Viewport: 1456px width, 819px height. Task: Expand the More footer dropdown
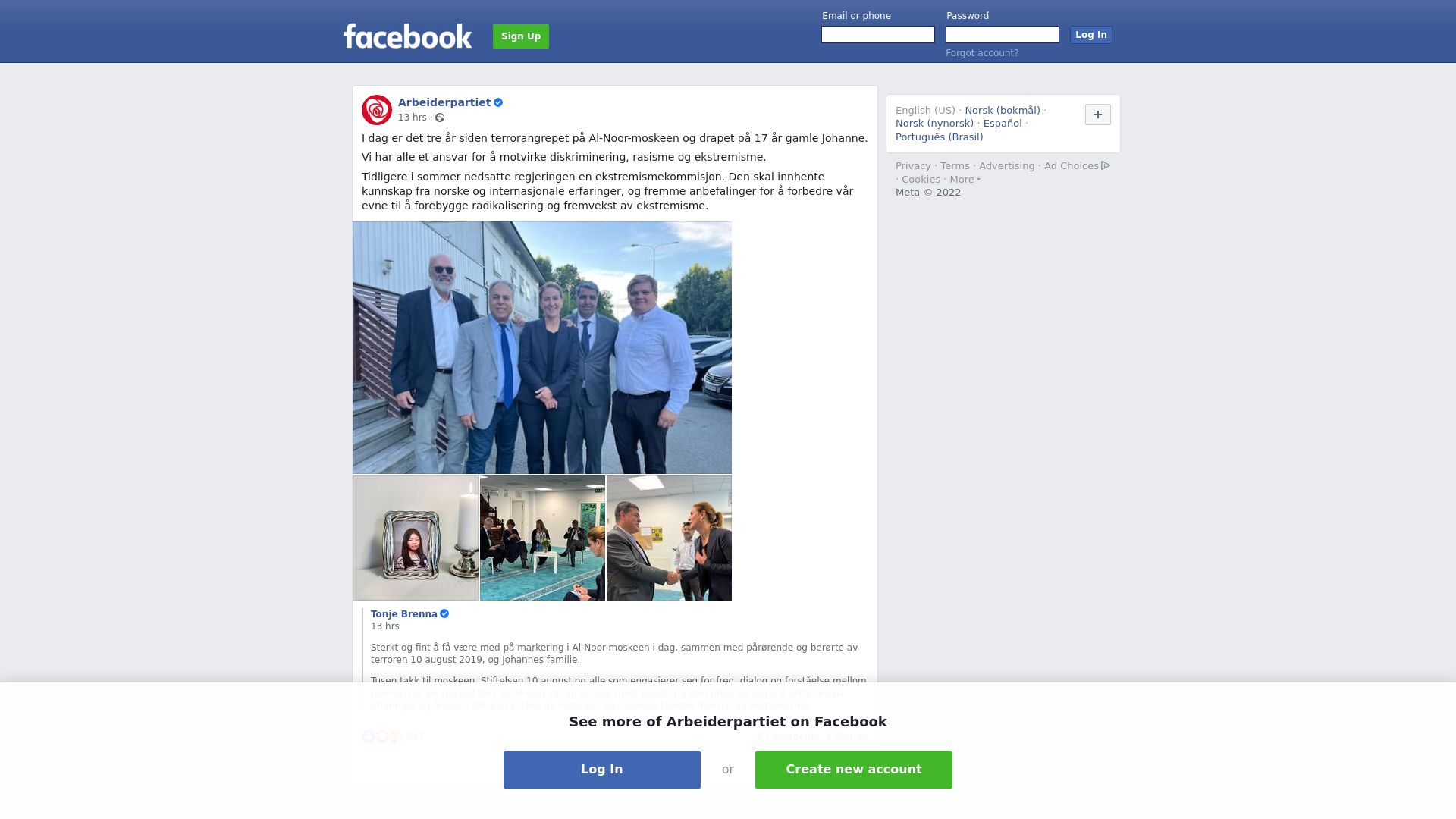[965, 180]
